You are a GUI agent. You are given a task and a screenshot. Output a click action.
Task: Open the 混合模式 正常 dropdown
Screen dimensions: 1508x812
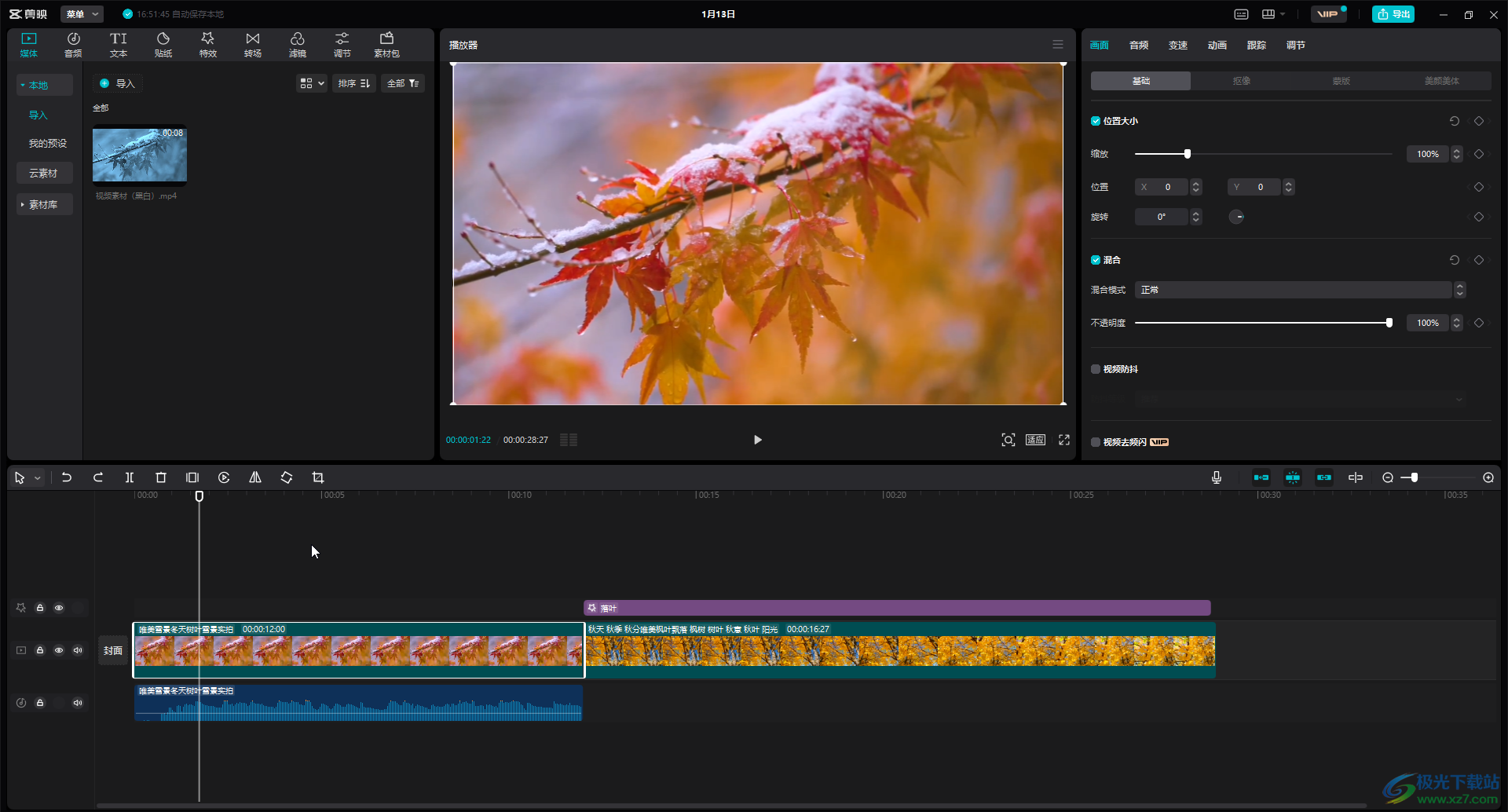pyautogui.click(x=1300, y=290)
